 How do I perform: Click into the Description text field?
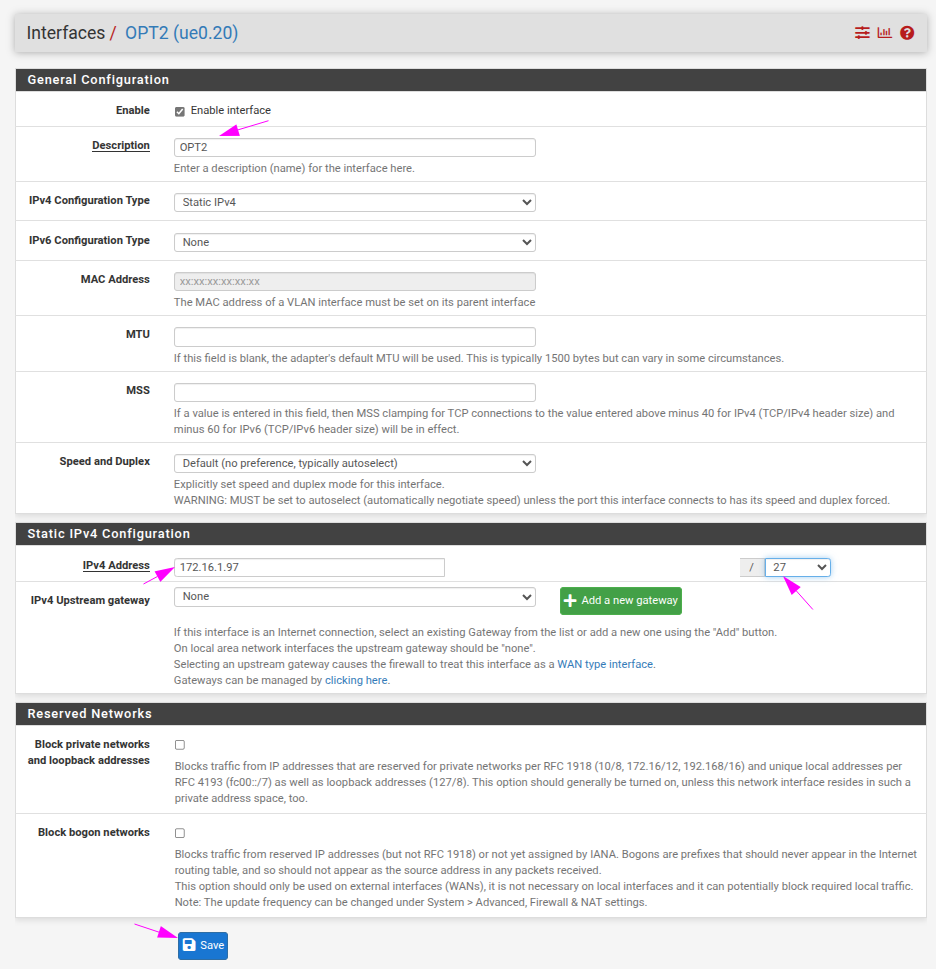coord(354,147)
